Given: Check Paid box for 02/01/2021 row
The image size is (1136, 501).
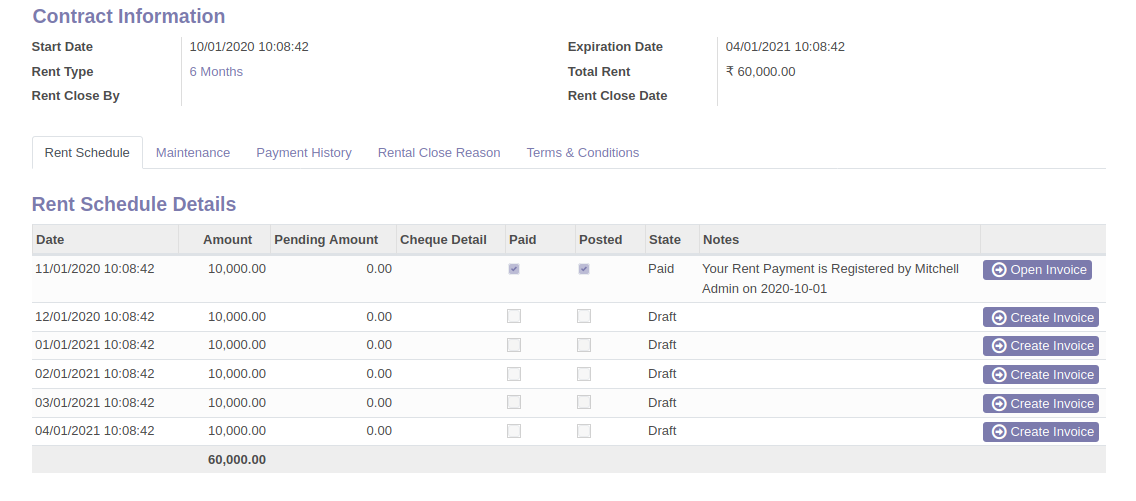Looking at the screenshot, I should 514,374.
